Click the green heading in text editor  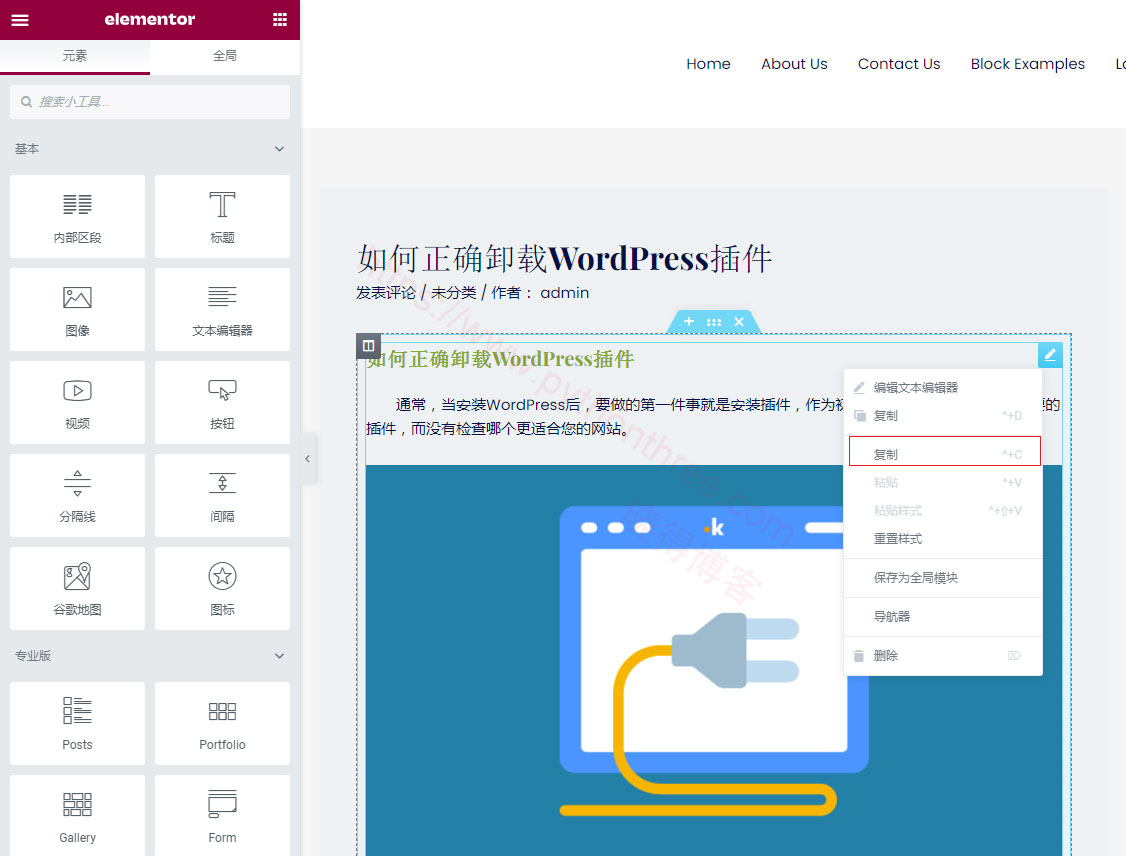click(x=501, y=359)
